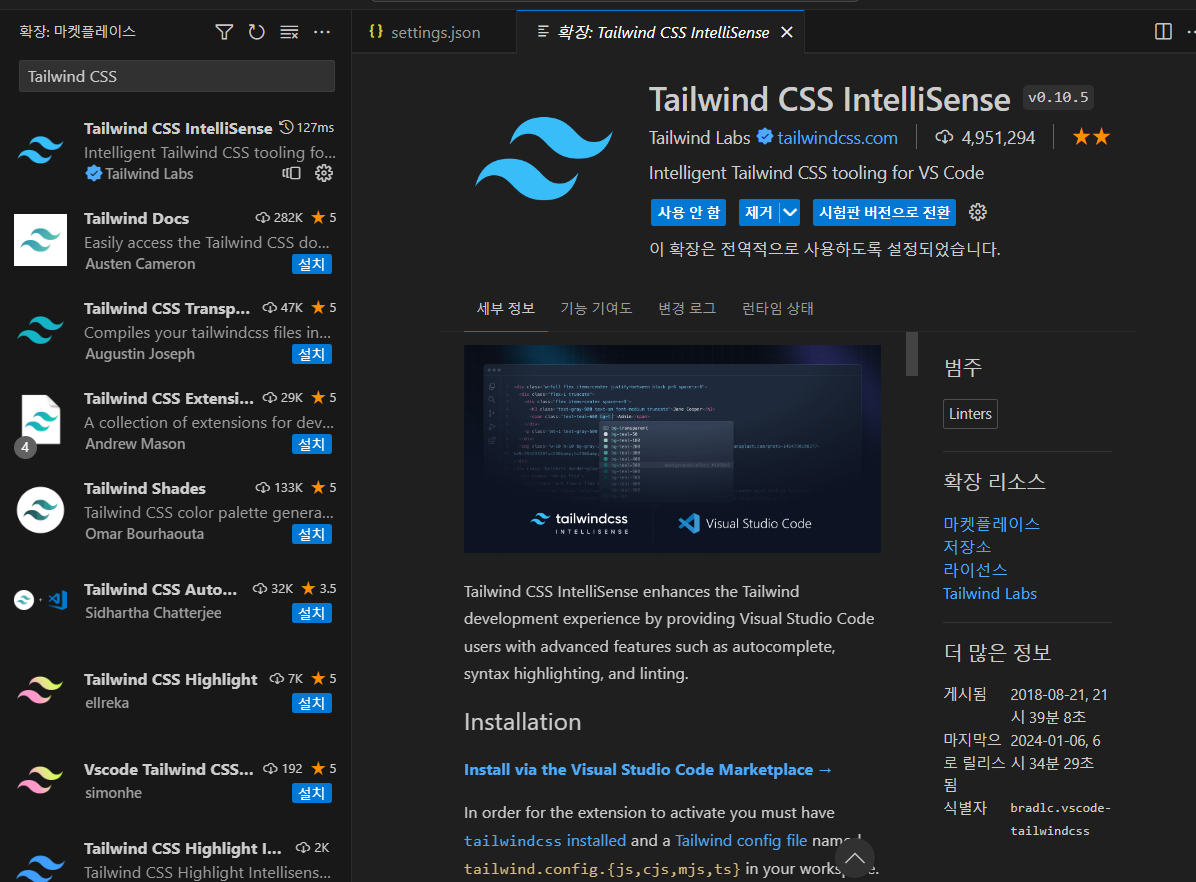Open settings gear beside pre-release button
Viewport: 1196px width, 882px height.
tap(978, 212)
